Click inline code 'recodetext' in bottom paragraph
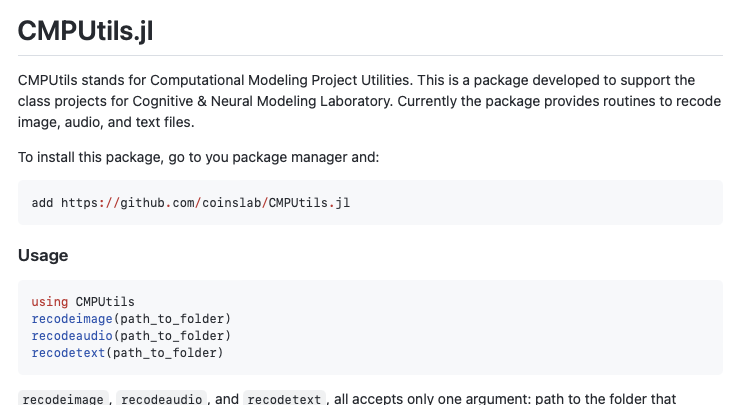Image resolution: width=746 pixels, height=405 pixels. [284, 399]
